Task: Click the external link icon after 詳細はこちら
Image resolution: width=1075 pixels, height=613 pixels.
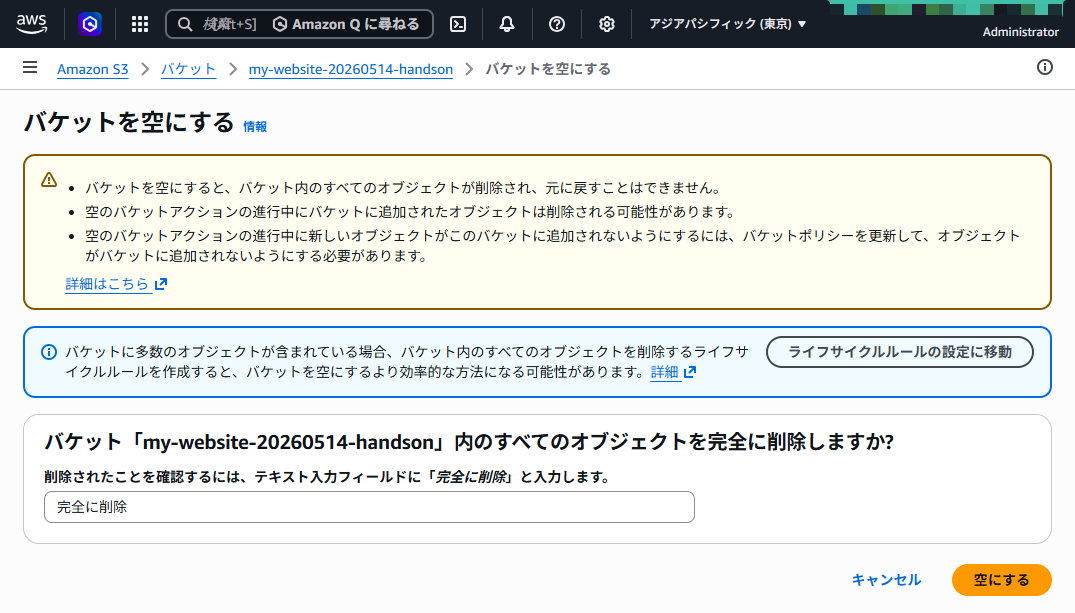Action: 161,284
